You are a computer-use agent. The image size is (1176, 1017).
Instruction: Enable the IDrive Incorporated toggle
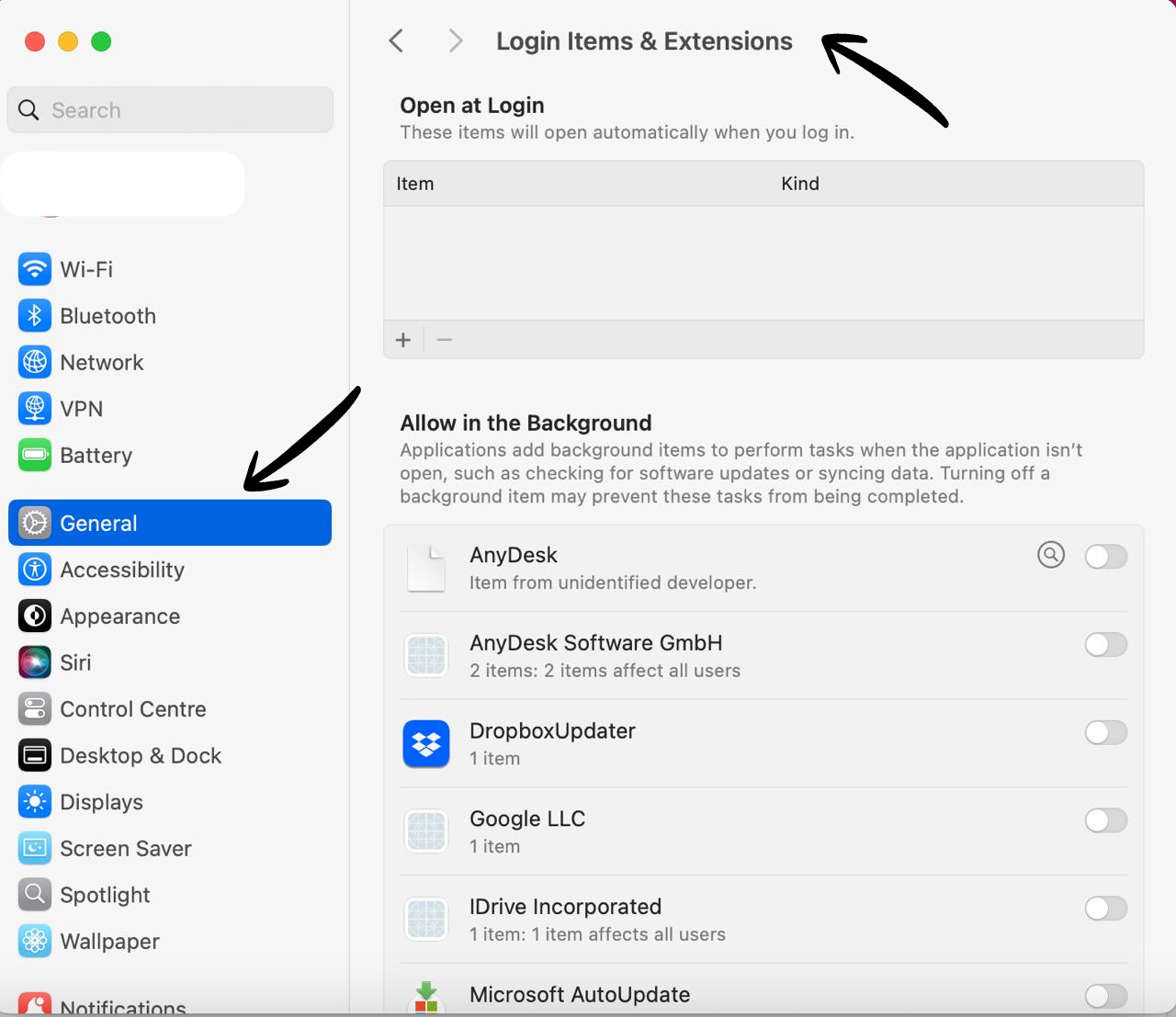click(1105, 909)
